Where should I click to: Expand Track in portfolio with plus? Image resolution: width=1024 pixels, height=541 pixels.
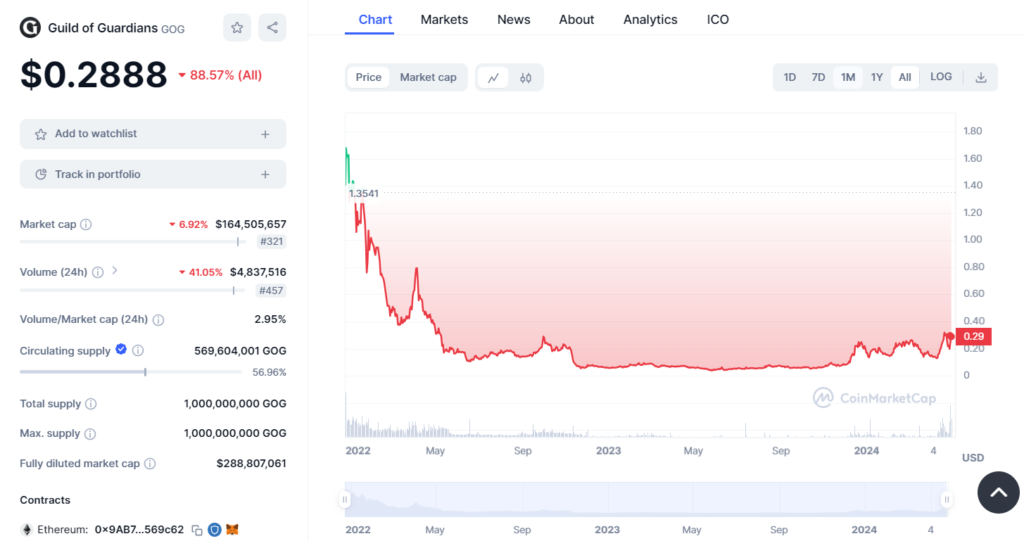coord(265,175)
